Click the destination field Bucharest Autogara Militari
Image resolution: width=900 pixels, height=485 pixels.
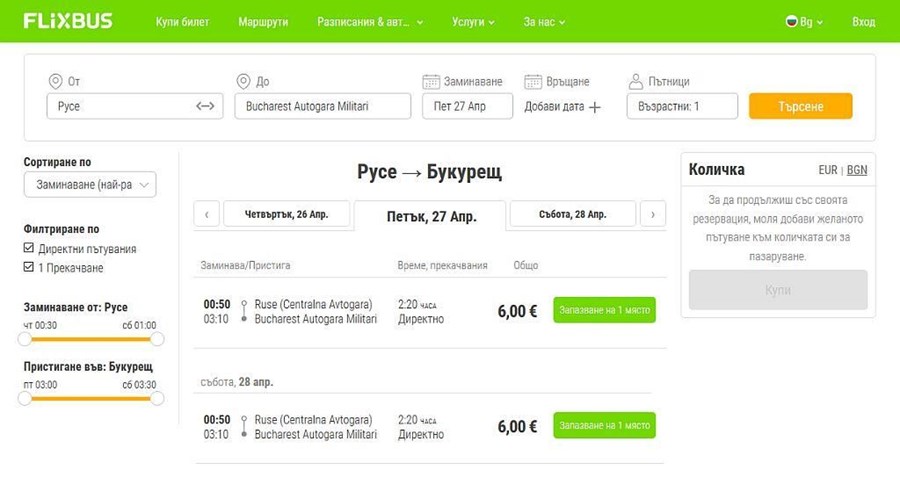[322, 106]
